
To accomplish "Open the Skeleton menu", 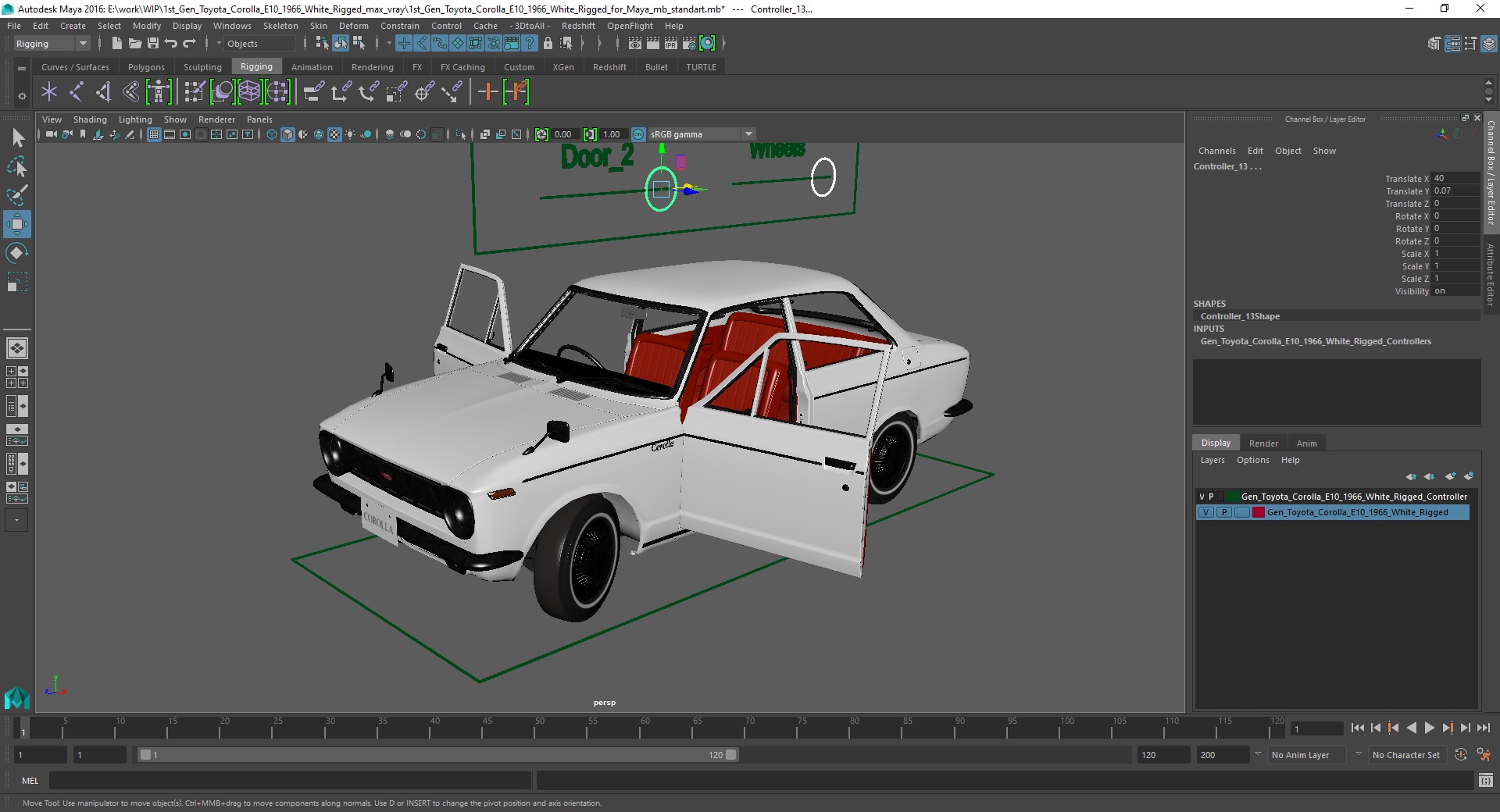I will pos(280,26).
